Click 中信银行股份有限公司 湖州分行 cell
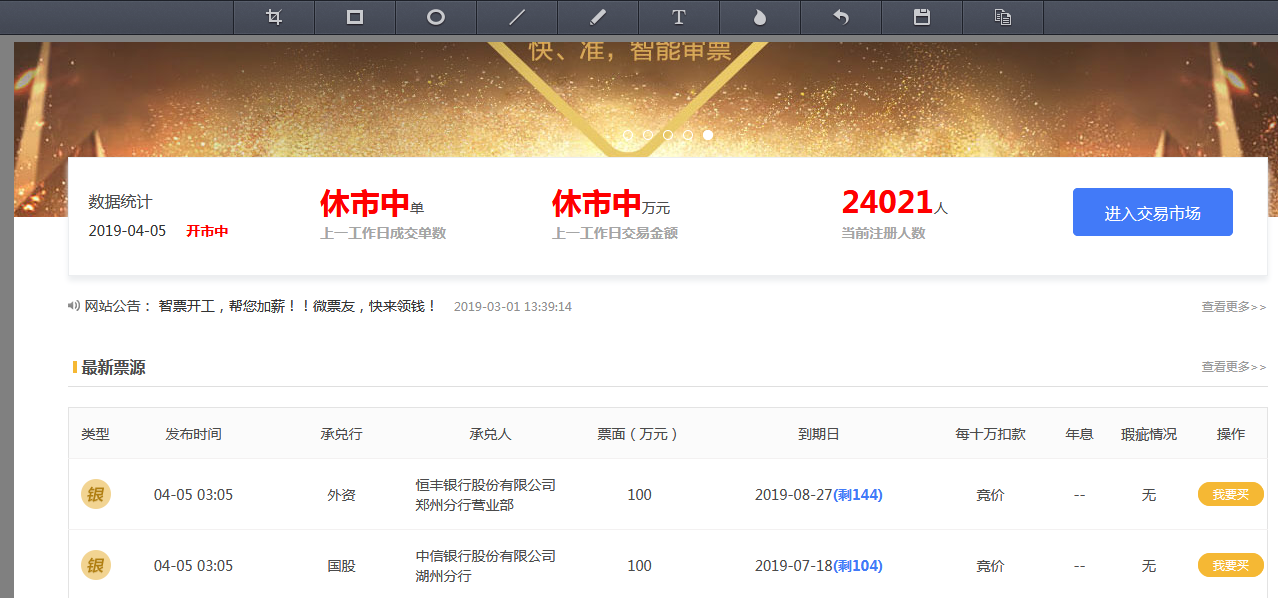The width and height of the screenshot is (1278, 598). pyautogui.click(x=486, y=566)
